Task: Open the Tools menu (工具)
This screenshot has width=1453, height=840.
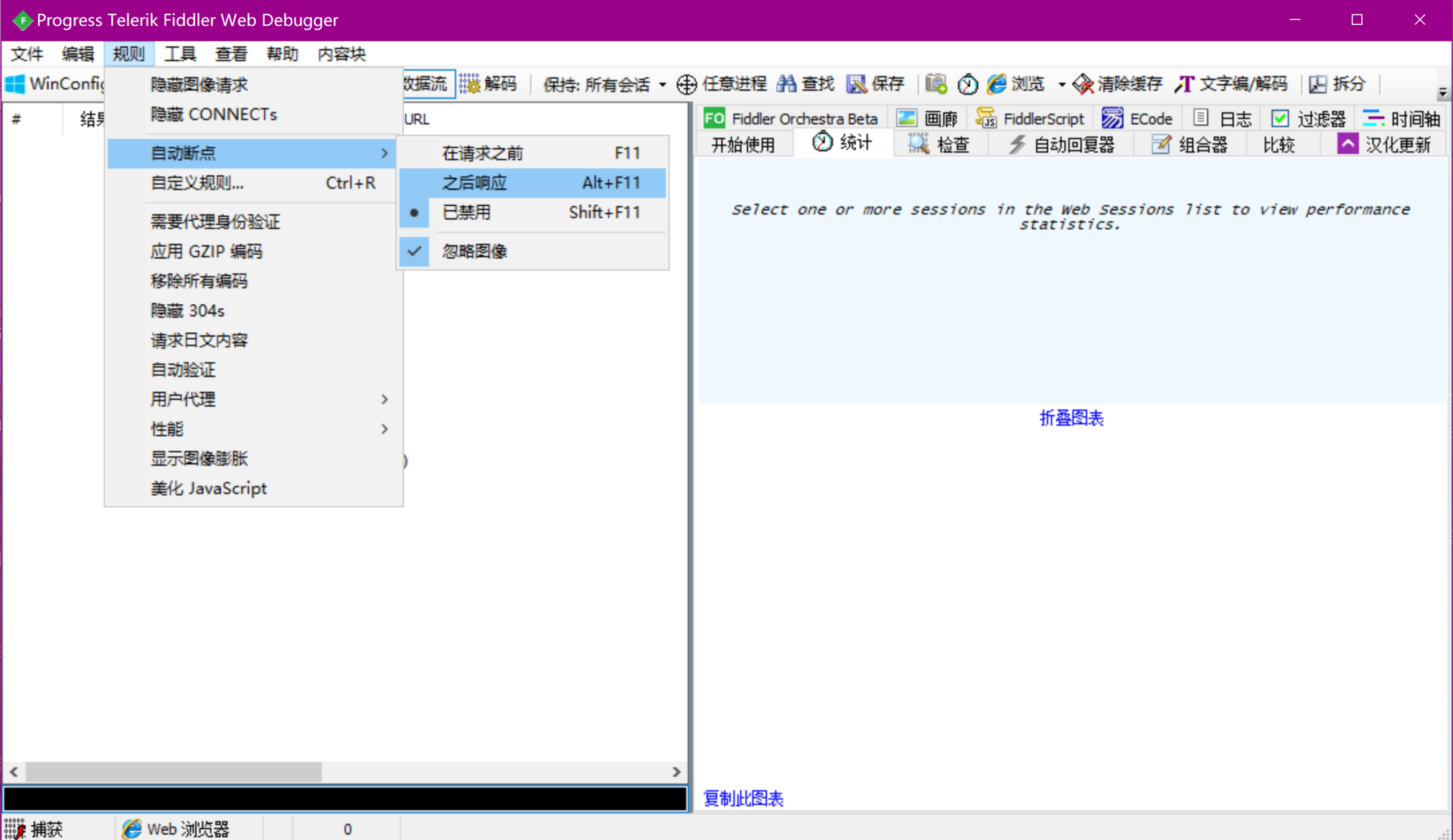Action: tap(180, 54)
